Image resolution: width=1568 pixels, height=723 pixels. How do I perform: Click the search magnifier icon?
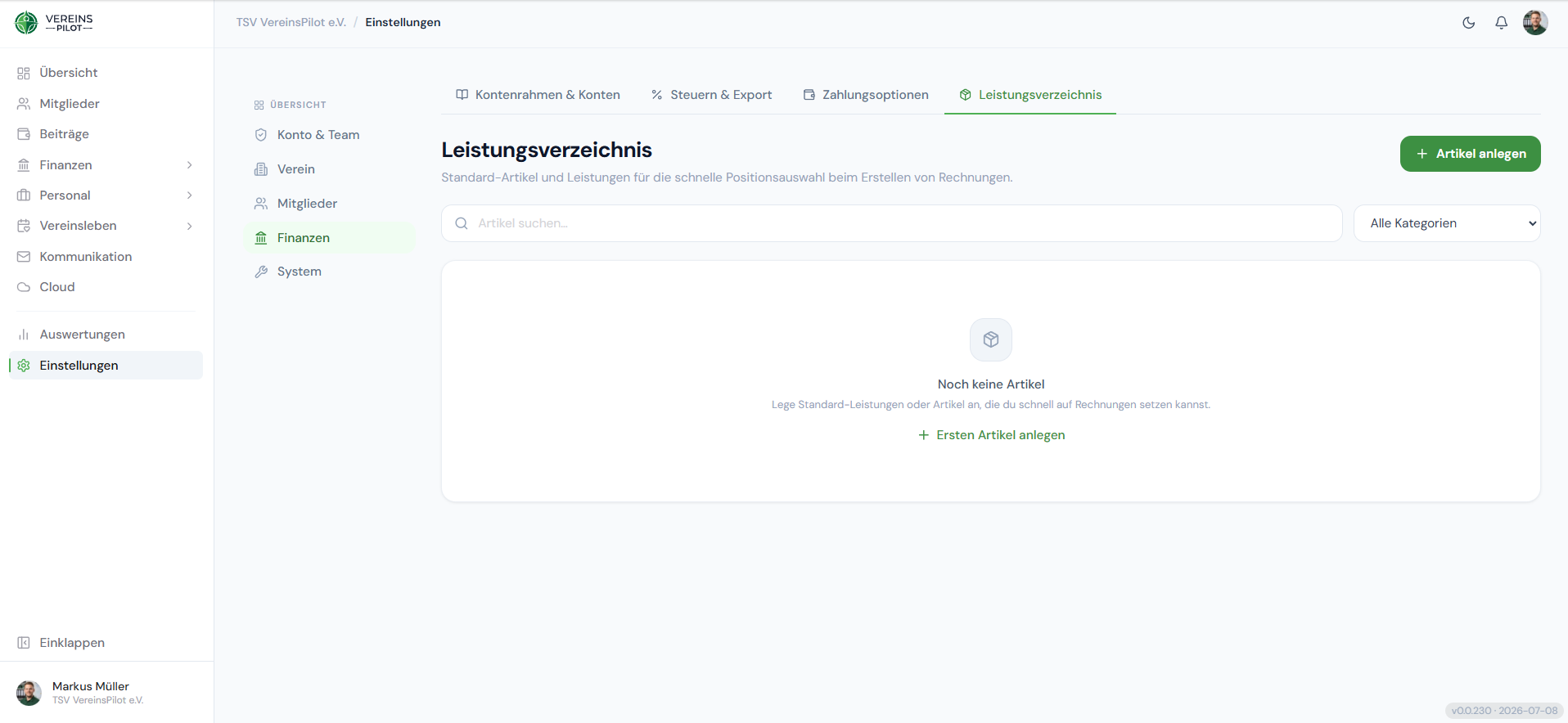click(462, 223)
